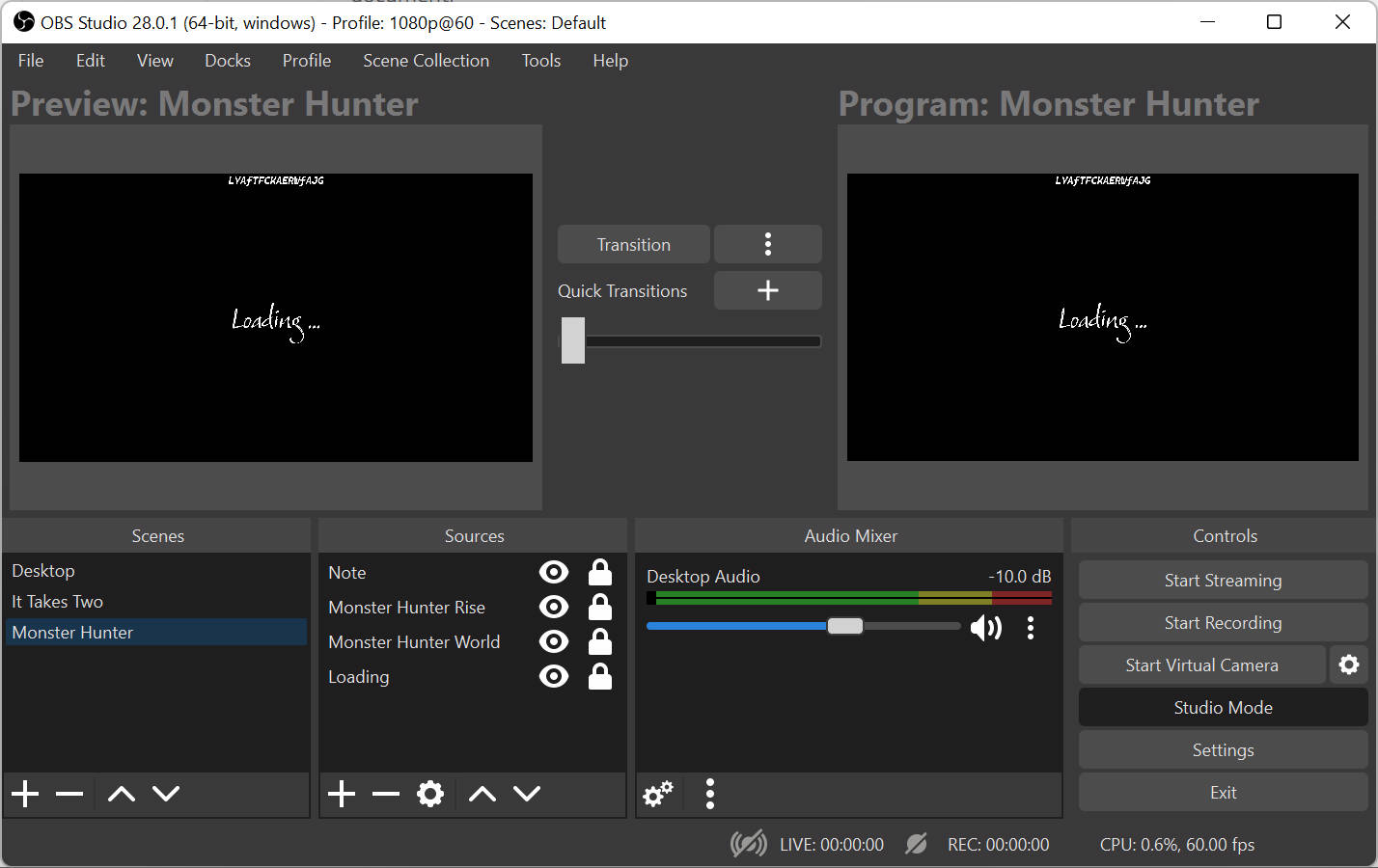Open the Tools menu
Screen dimensions: 1378x868
pos(540,60)
